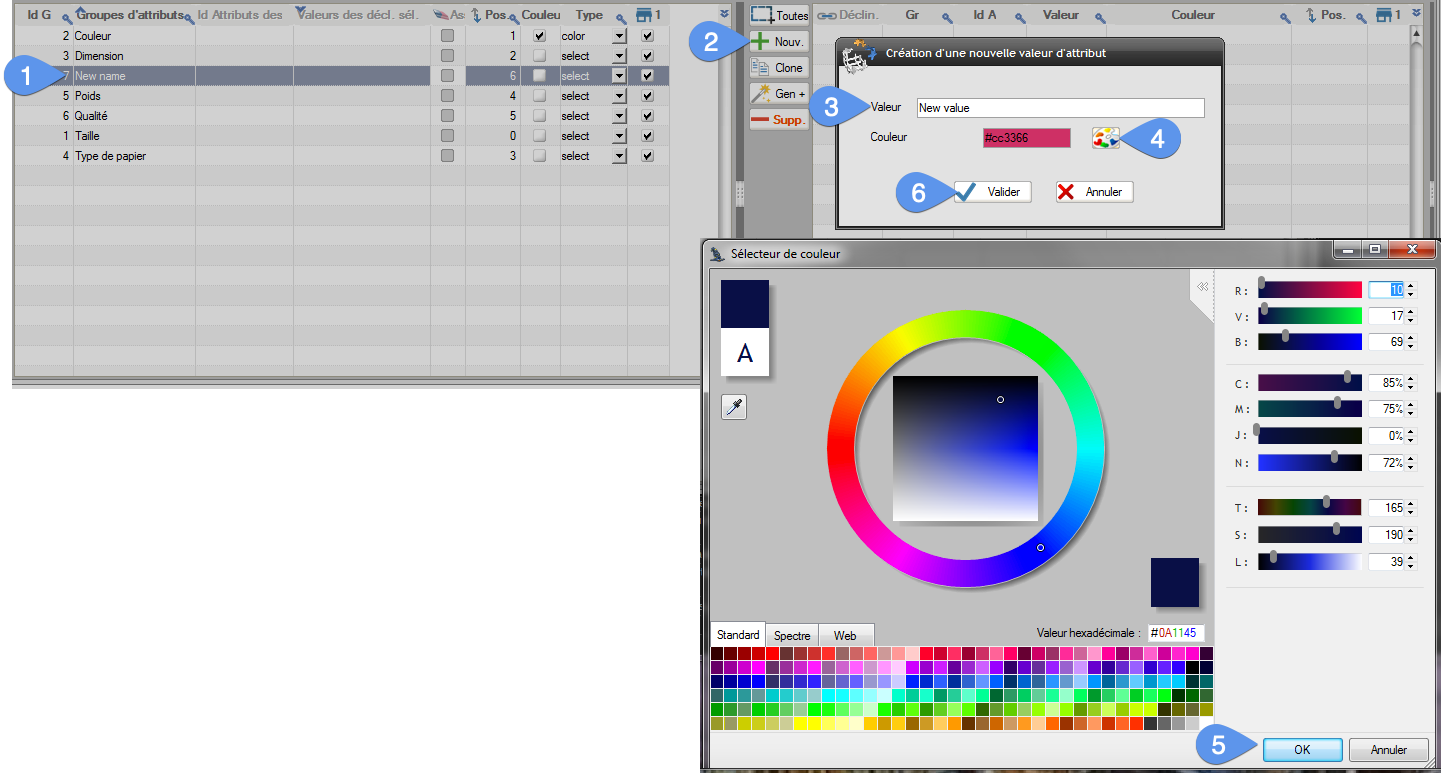
Task: Click Valider to confirm new value
Action: (x=992, y=192)
